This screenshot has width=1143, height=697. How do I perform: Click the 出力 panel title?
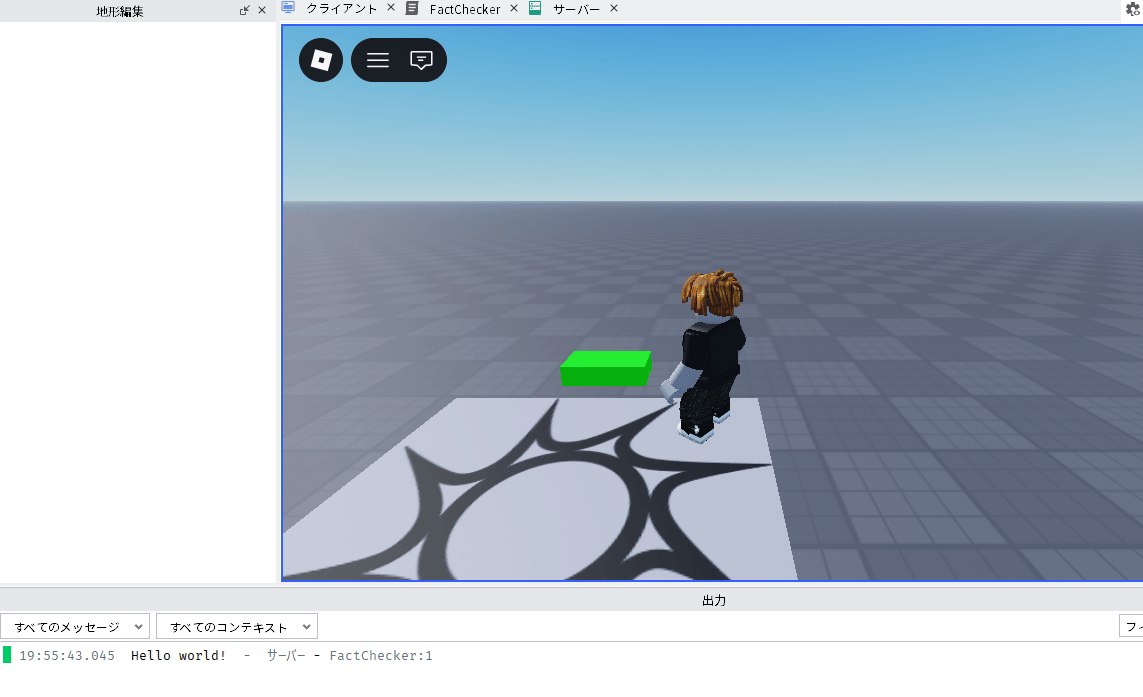tap(714, 600)
